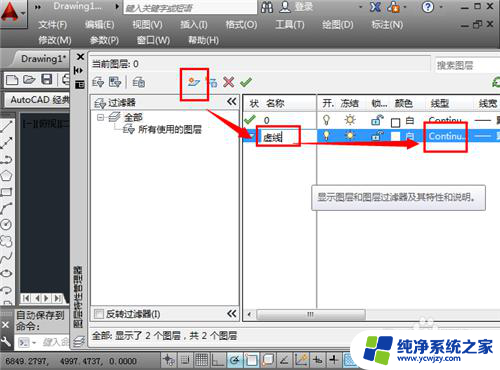The image size is (500, 370).
Task: Click the Open file toolbar icon
Action: tap(29, 80)
